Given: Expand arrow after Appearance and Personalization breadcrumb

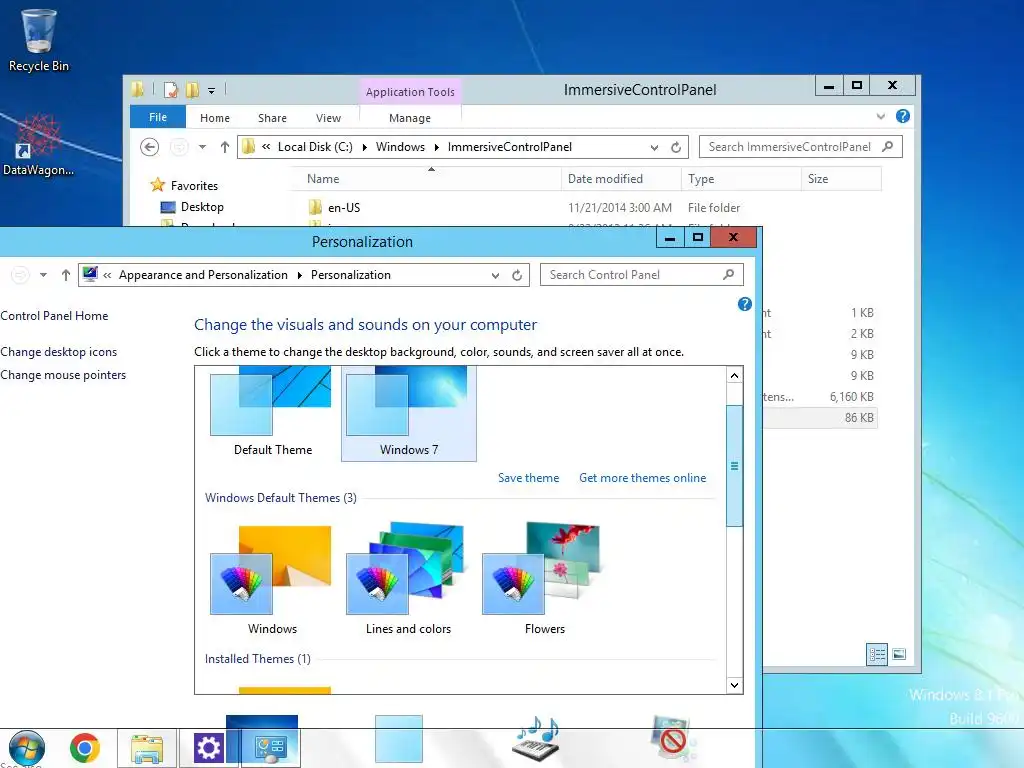Looking at the screenshot, I should point(300,276).
